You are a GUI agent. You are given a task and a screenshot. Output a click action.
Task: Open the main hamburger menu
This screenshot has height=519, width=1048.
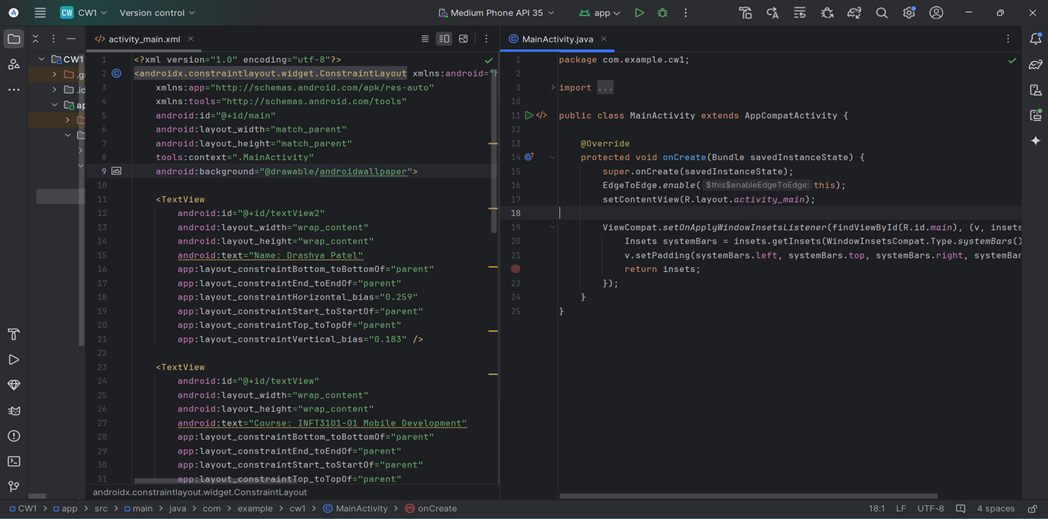pyautogui.click(x=40, y=13)
